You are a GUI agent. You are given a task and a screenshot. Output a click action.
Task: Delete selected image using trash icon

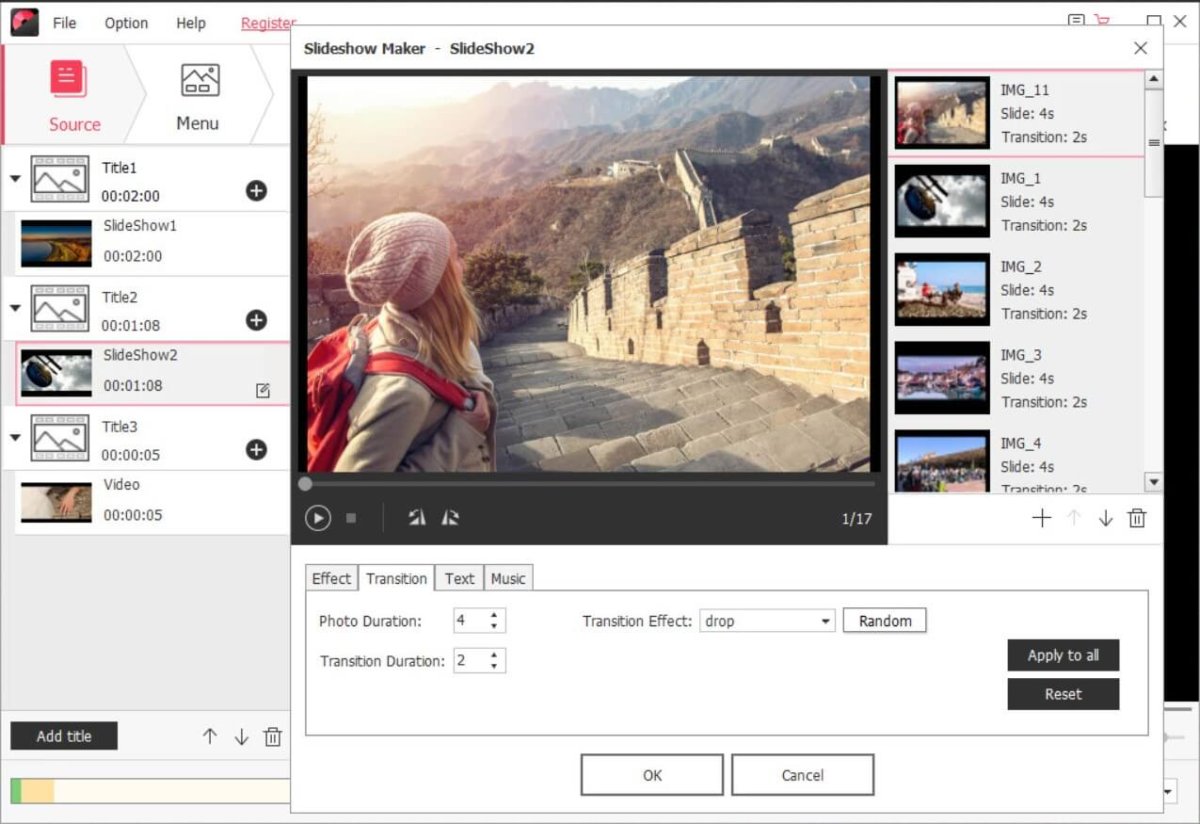point(1139,518)
